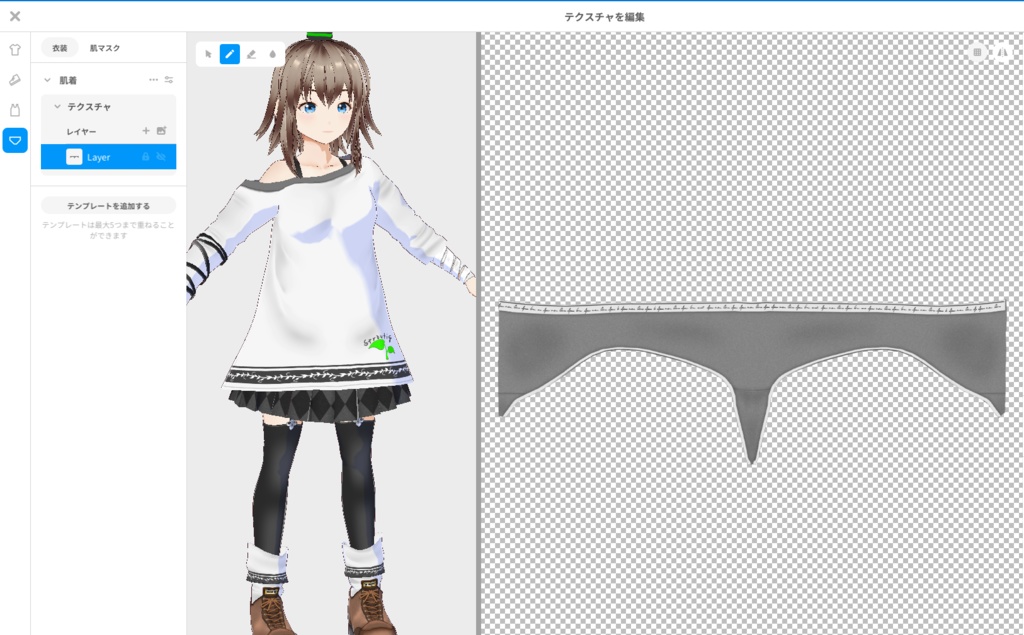The height and width of the screenshot is (635, 1024).
Task: Click the テンプレートを追加する button
Action: point(108,206)
